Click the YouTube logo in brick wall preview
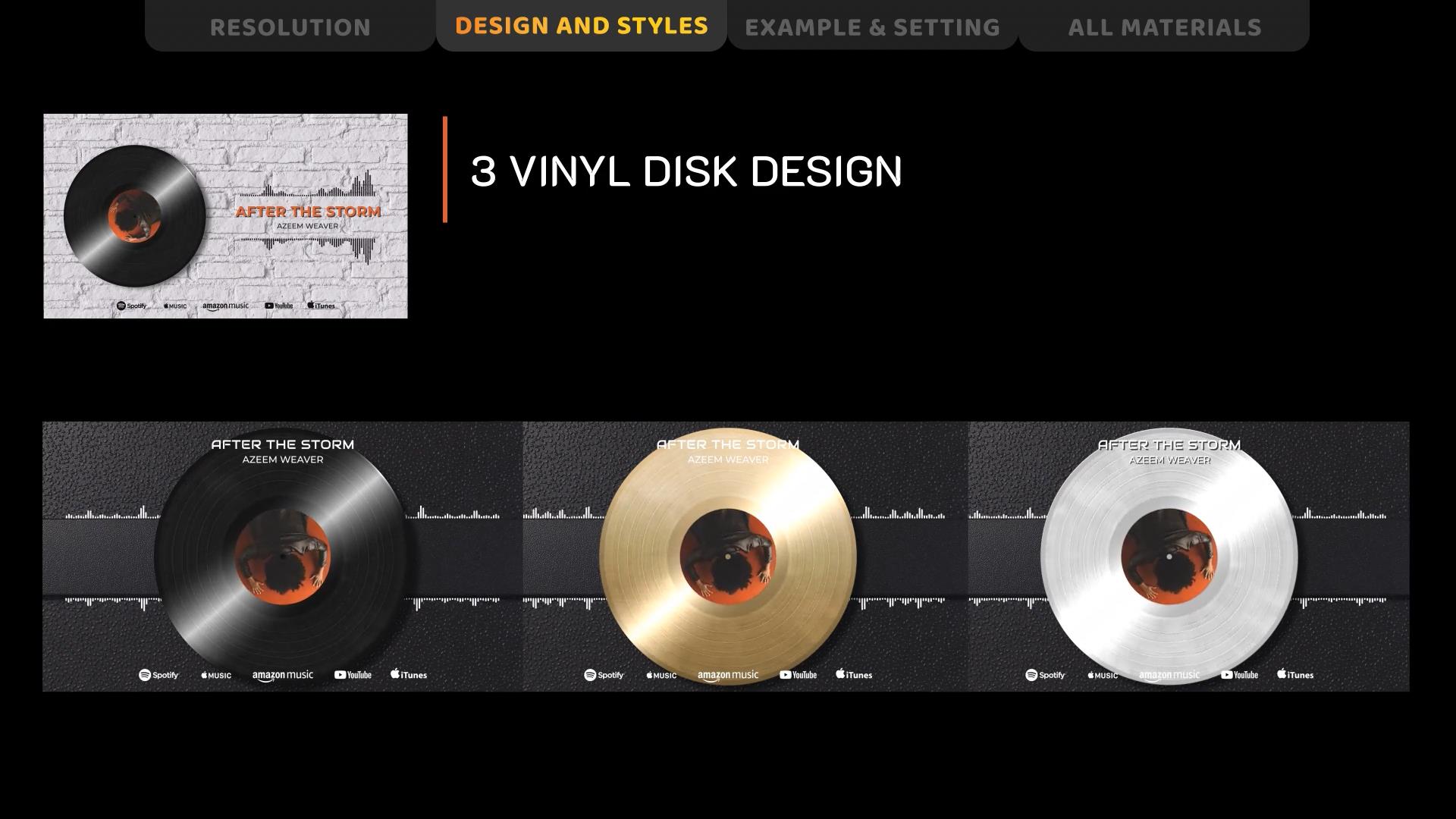1456x819 pixels. pos(278,306)
